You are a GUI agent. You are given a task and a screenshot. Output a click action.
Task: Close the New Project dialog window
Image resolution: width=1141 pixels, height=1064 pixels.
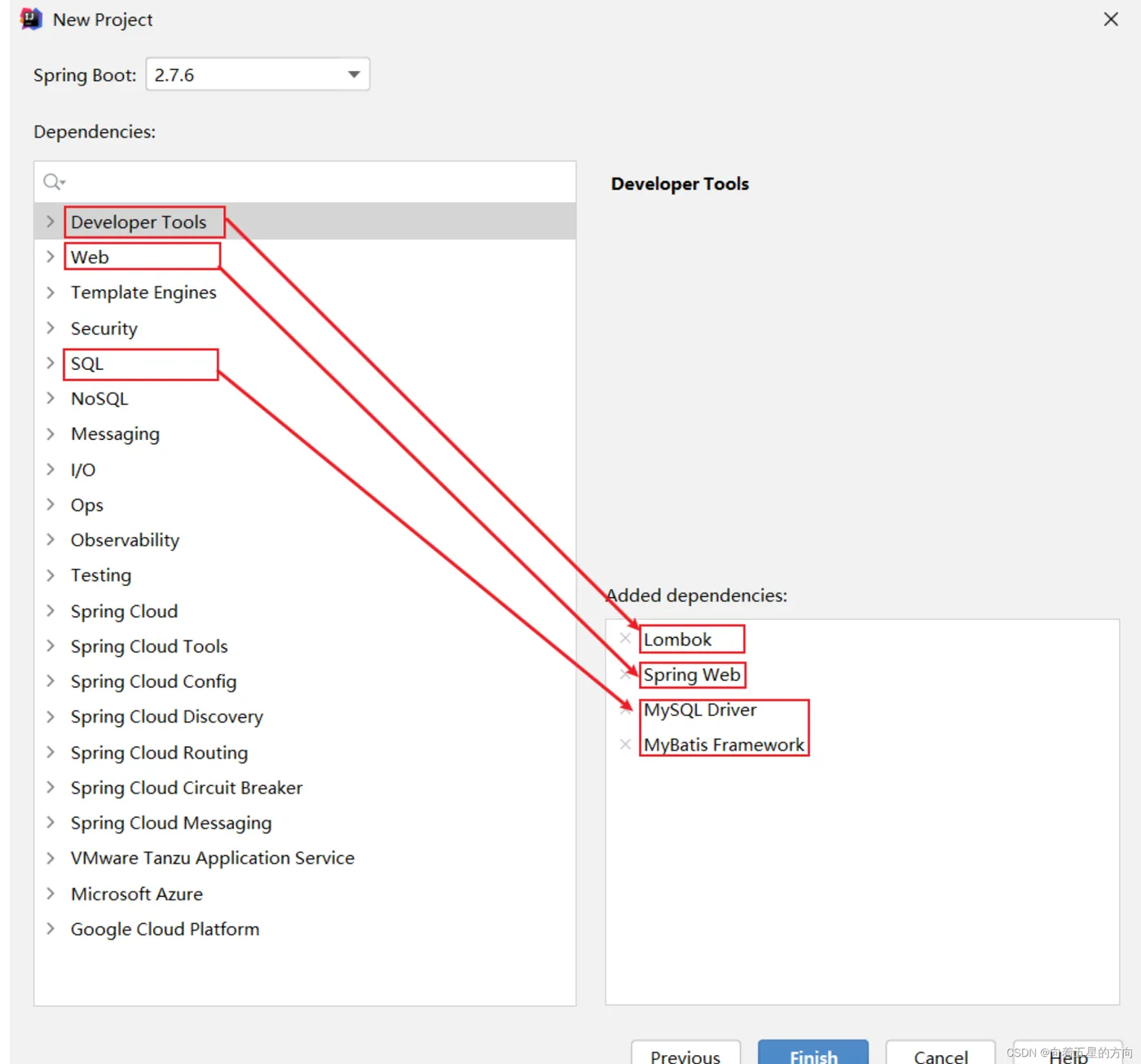1111,19
